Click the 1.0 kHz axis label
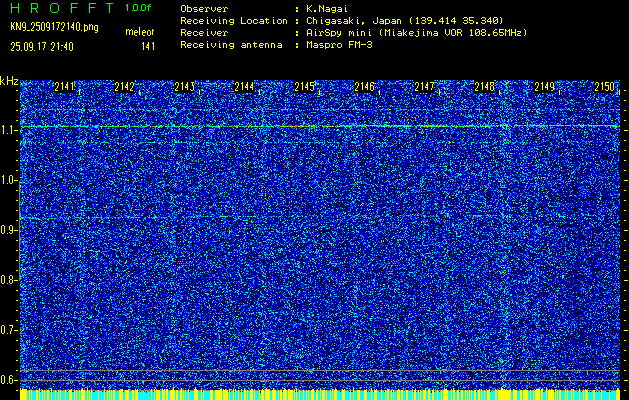Viewport: 629px width, 400px height. [x=8, y=181]
